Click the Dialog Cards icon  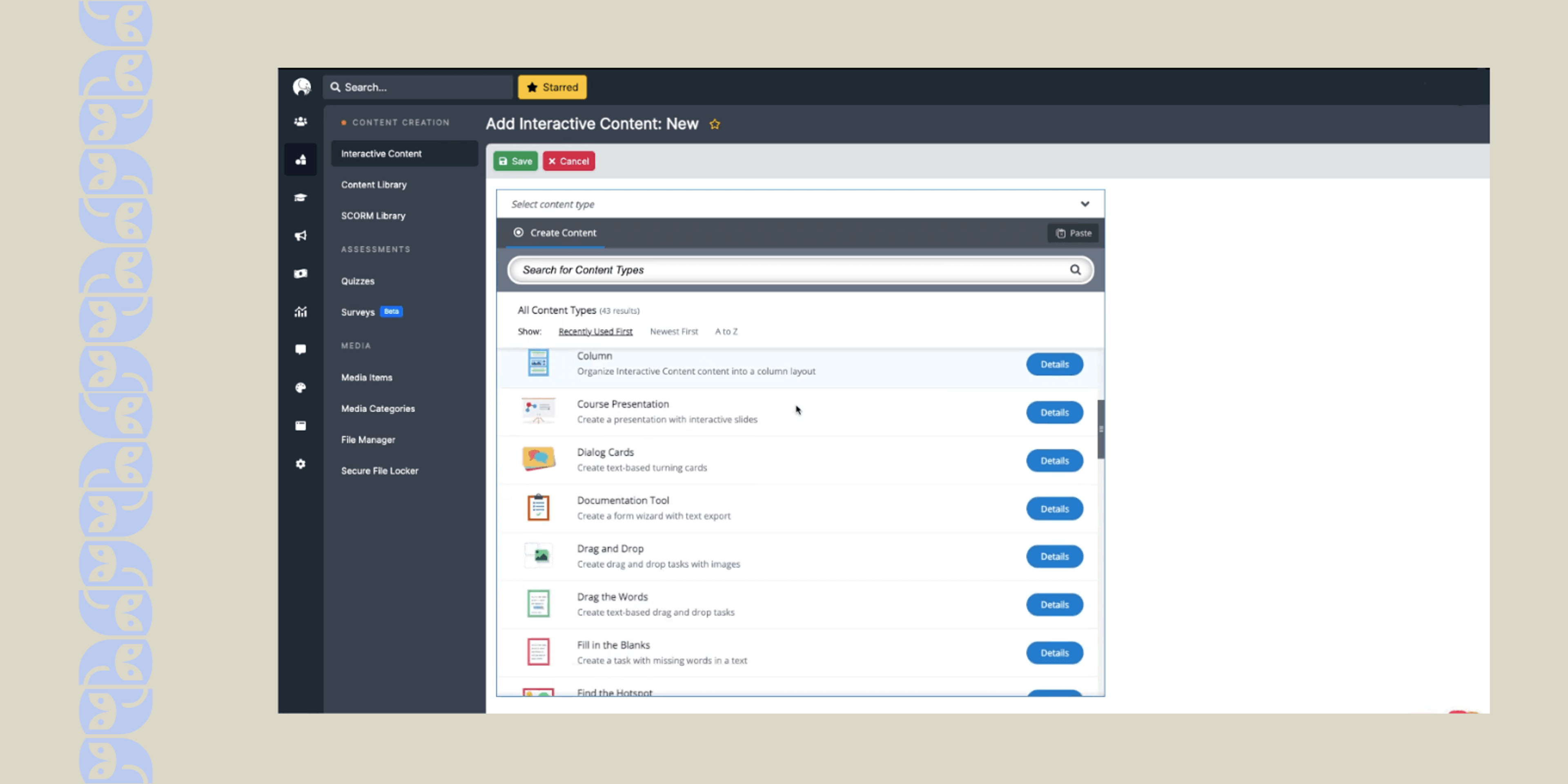[538, 459]
